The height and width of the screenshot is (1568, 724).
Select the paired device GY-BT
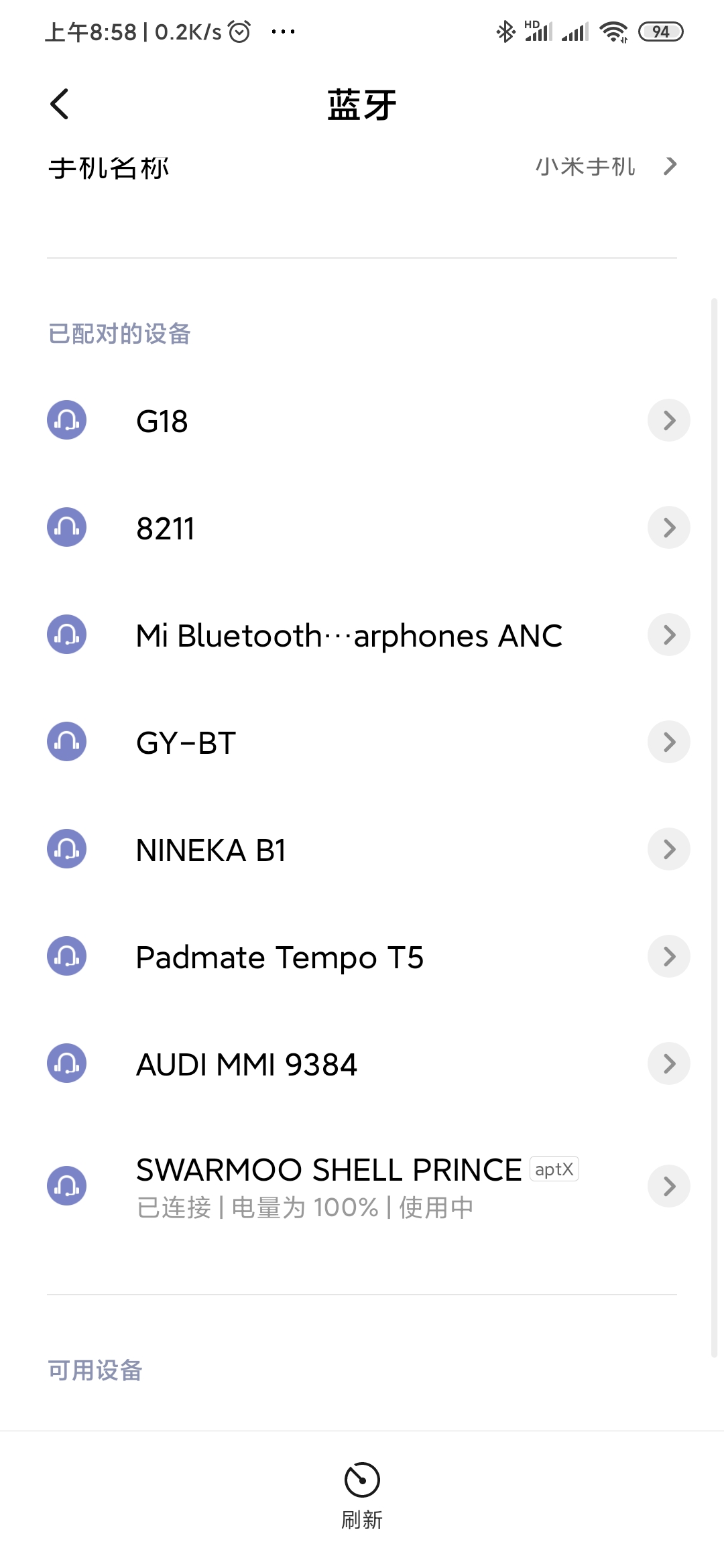point(362,742)
